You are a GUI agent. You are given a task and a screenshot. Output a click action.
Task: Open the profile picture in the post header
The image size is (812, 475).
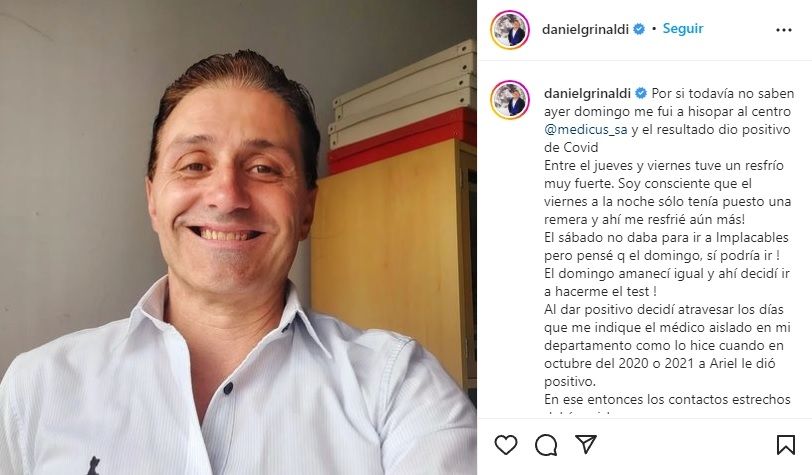510,30
